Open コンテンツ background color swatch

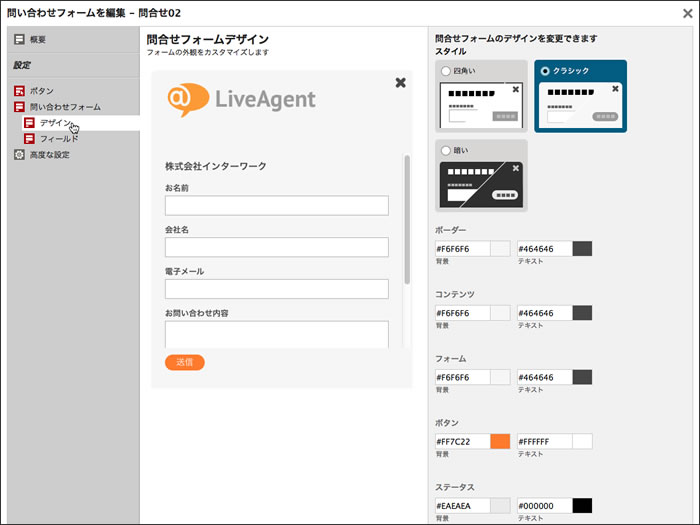(500, 313)
